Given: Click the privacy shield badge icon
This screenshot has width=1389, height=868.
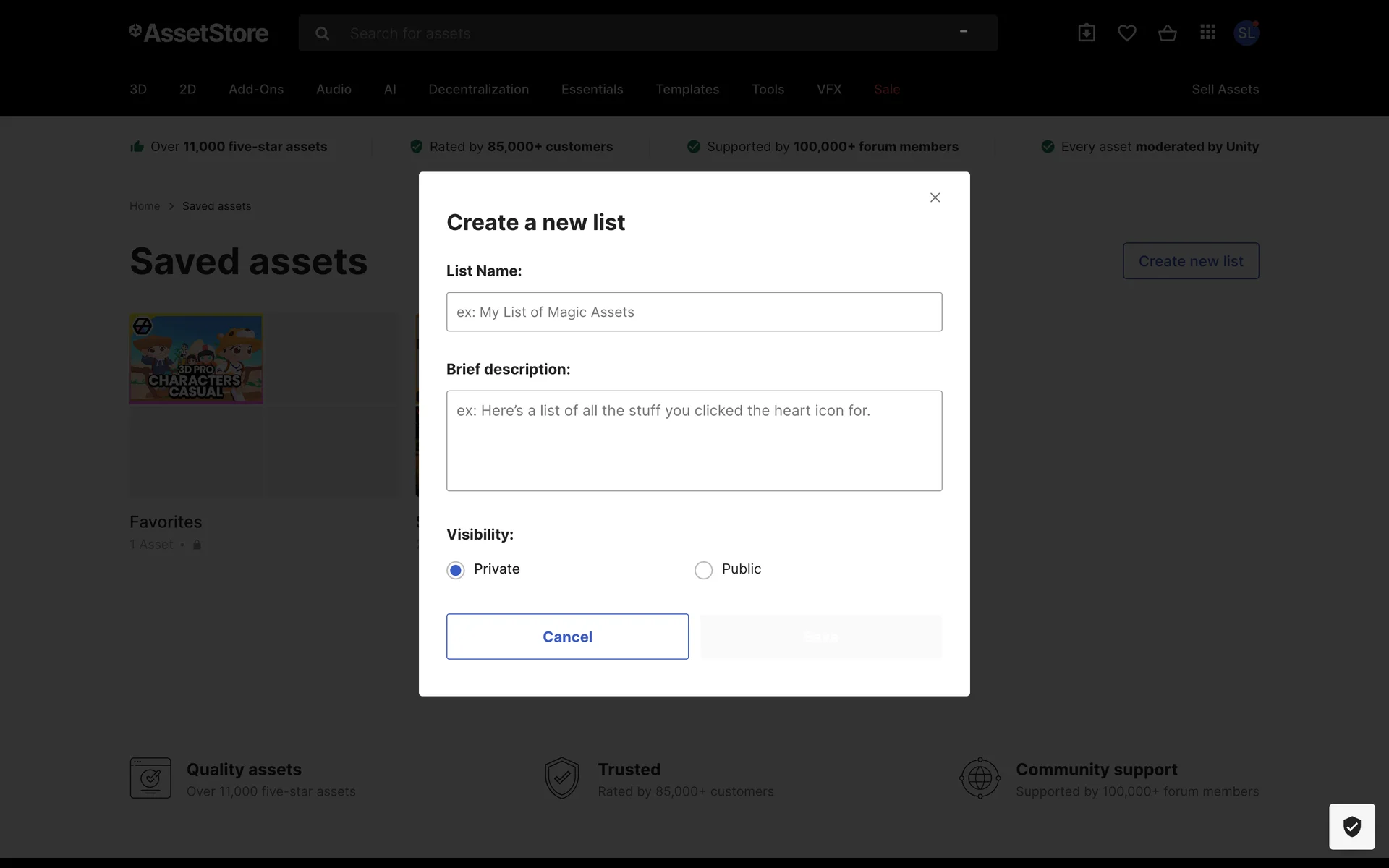Looking at the screenshot, I should coord(1351,826).
